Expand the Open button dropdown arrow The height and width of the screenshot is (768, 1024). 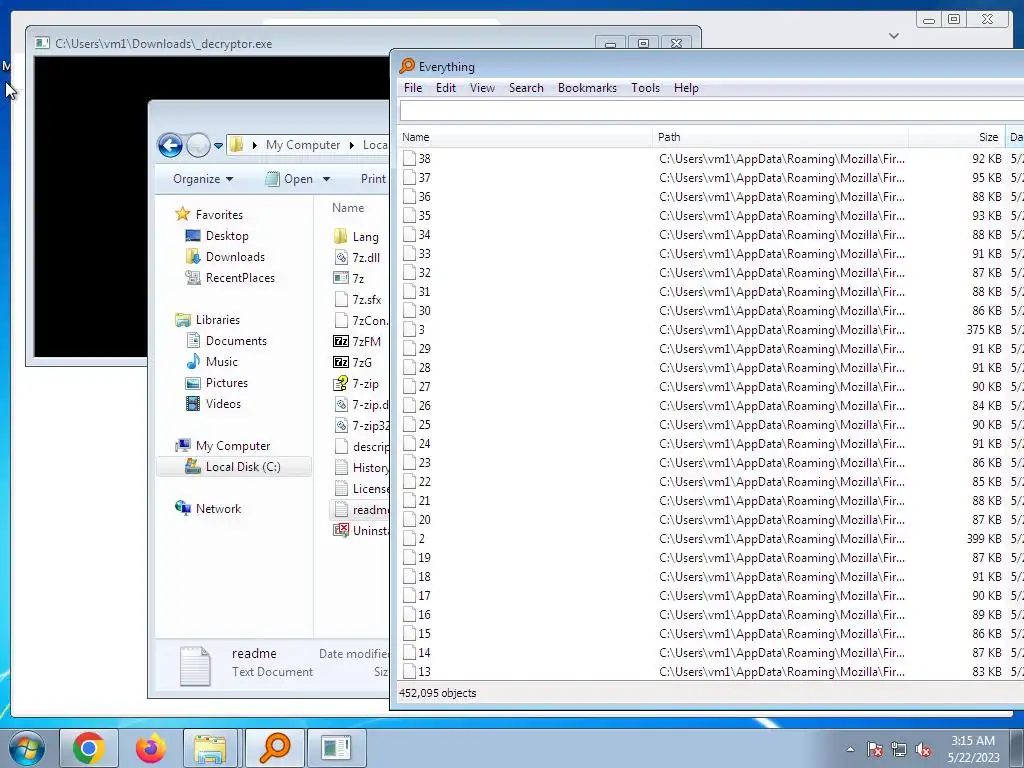(x=327, y=179)
